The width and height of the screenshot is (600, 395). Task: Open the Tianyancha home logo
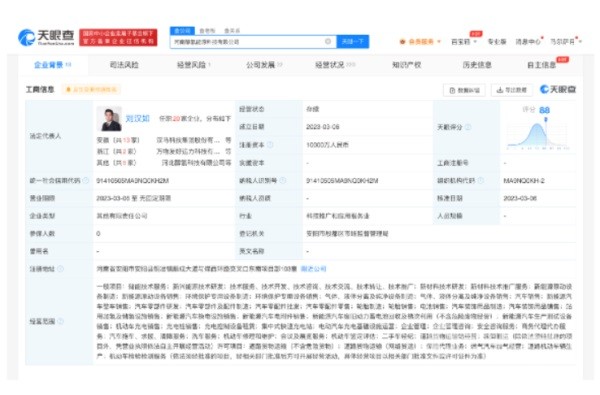(x=46, y=38)
